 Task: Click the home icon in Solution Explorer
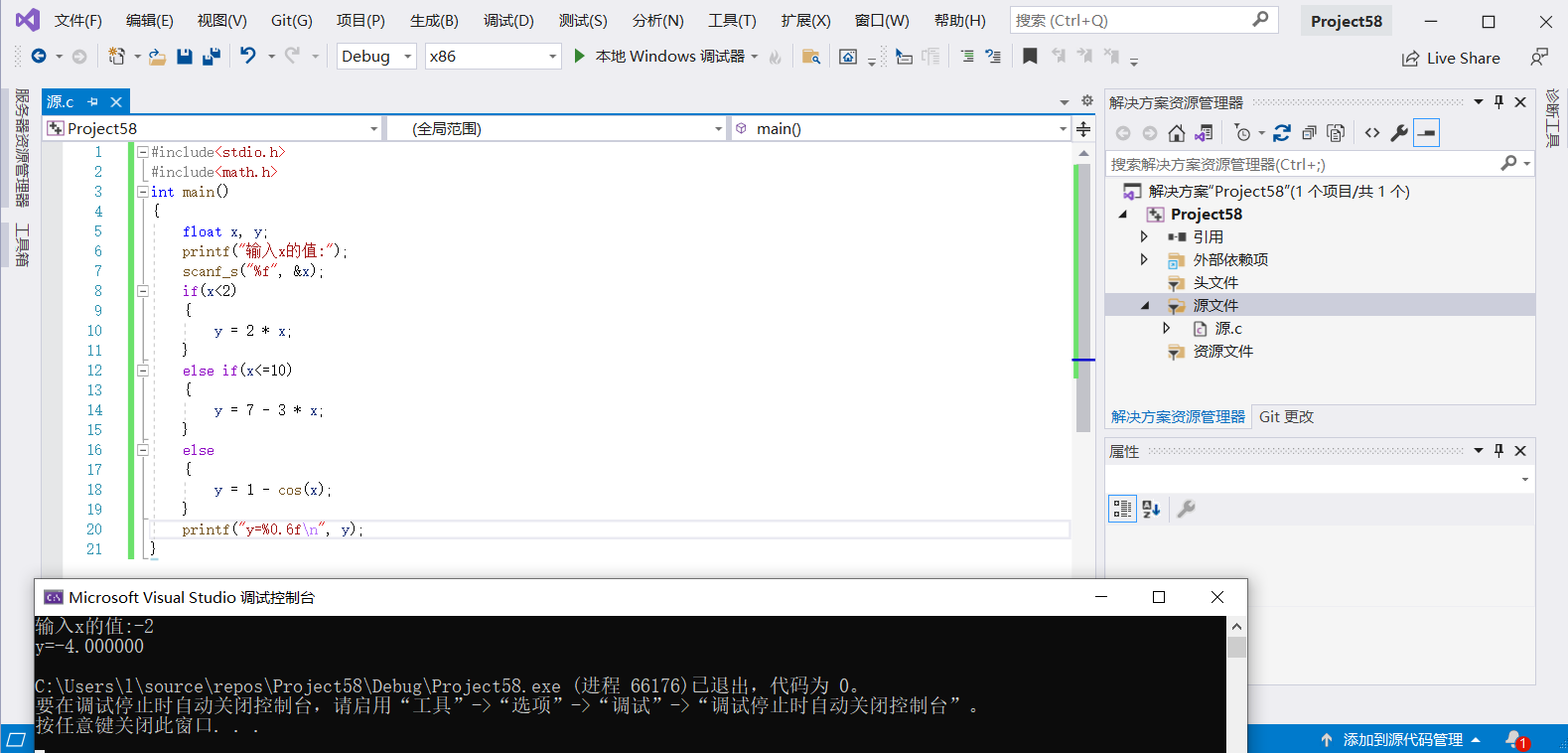pyautogui.click(x=1177, y=132)
